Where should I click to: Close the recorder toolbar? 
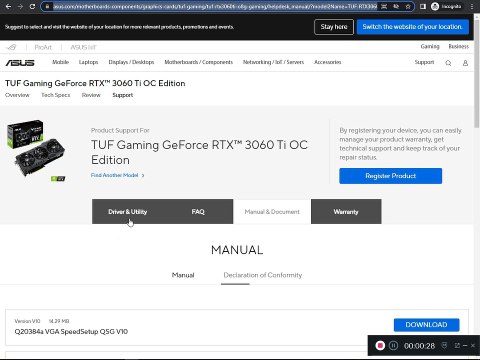473,346
